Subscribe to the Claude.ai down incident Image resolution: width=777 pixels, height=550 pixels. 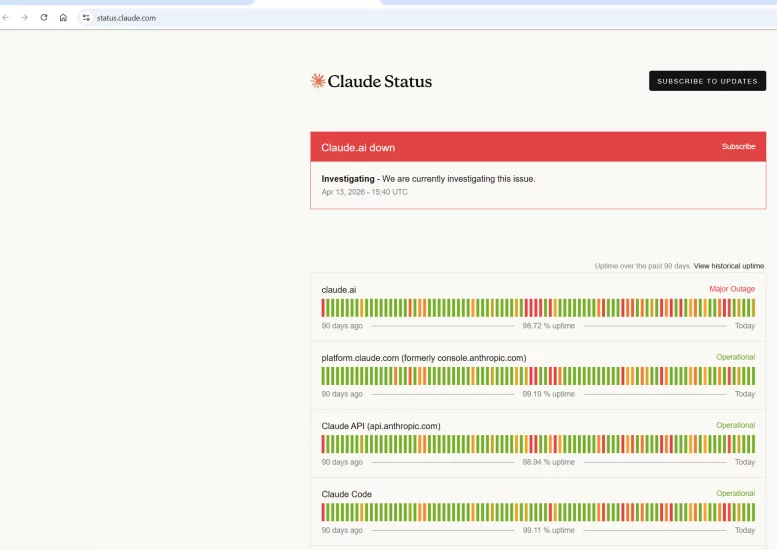(738, 147)
